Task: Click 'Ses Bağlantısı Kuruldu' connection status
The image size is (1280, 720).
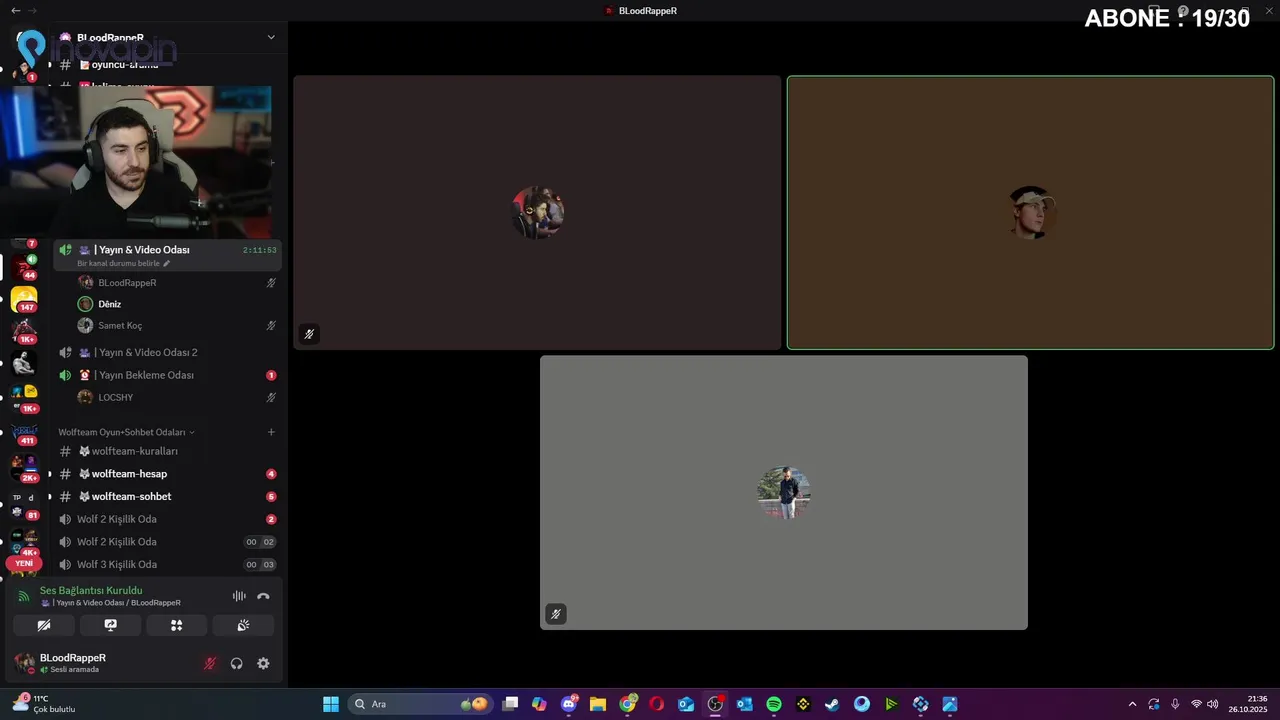Action: click(91, 590)
